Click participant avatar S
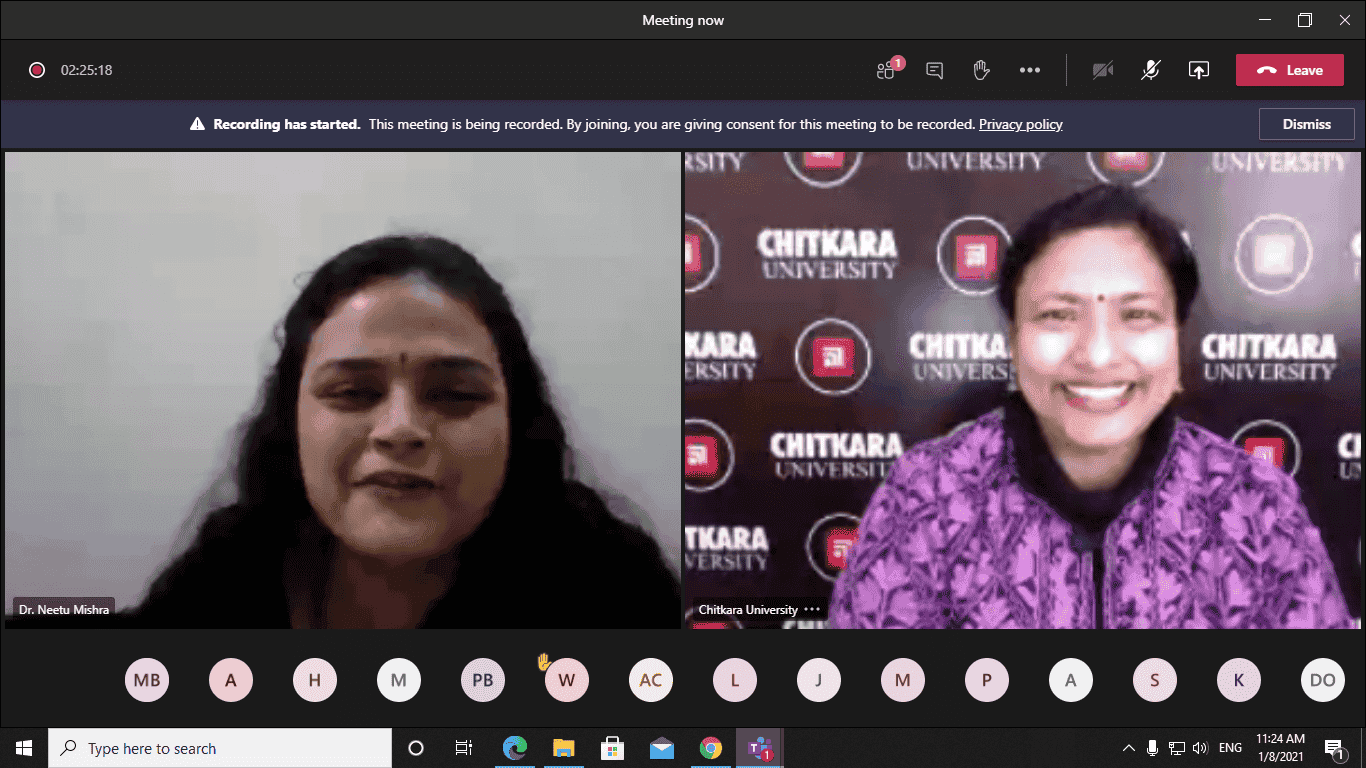Image resolution: width=1366 pixels, height=768 pixels. point(1155,681)
